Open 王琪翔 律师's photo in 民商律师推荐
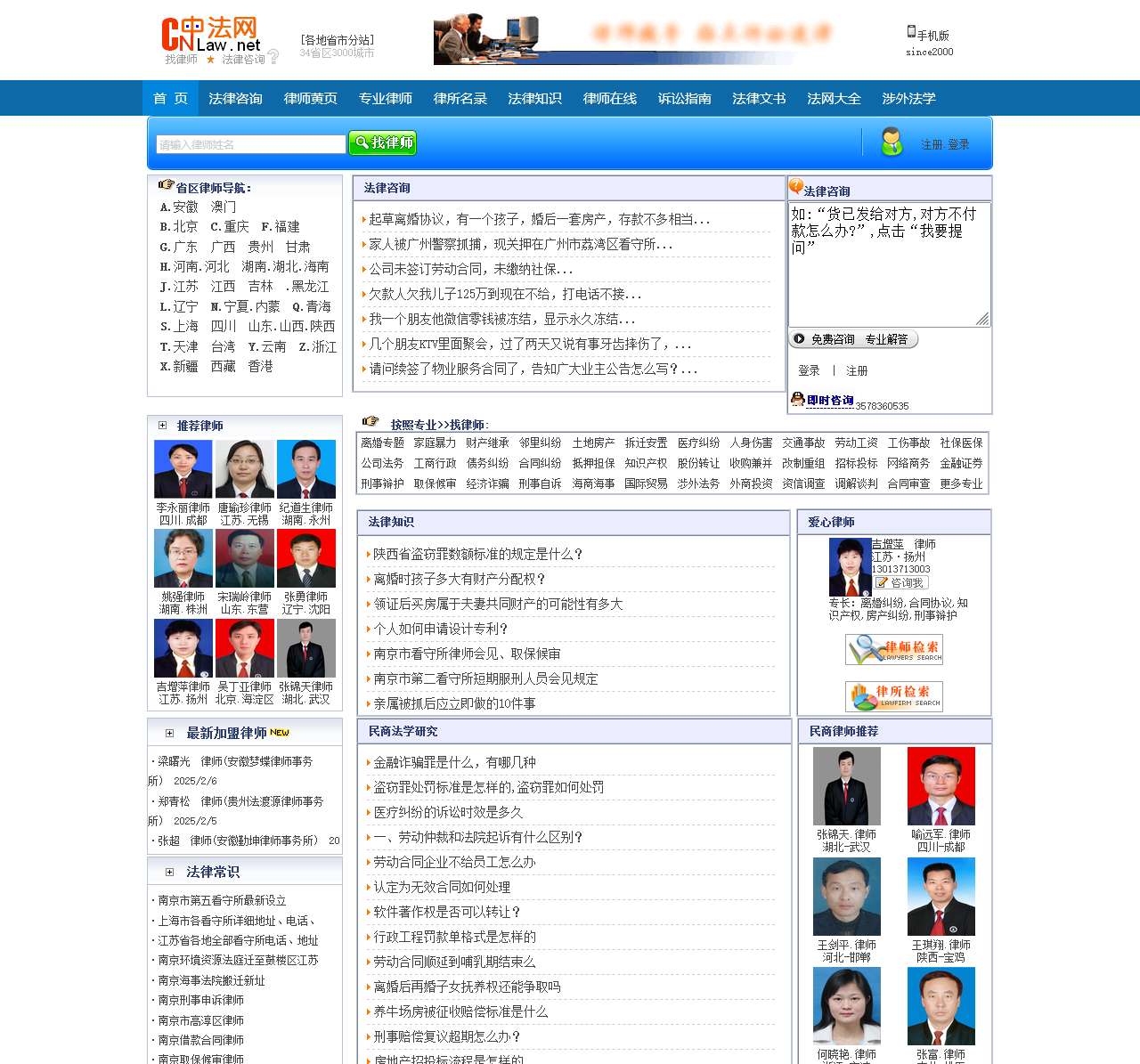Viewport: 1140px width, 1064px height. tap(941, 897)
